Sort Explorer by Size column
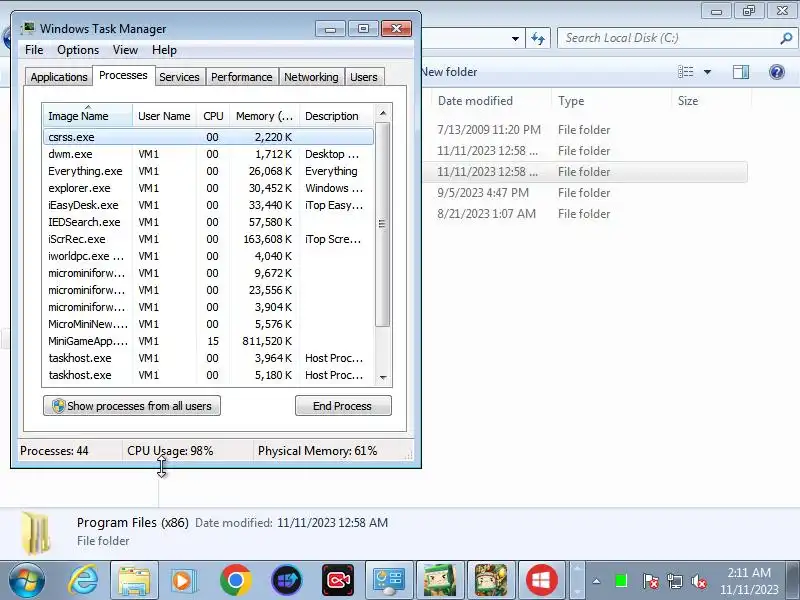The width and height of the screenshot is (800, 600). pyautogui.click(x=711, y=101)
